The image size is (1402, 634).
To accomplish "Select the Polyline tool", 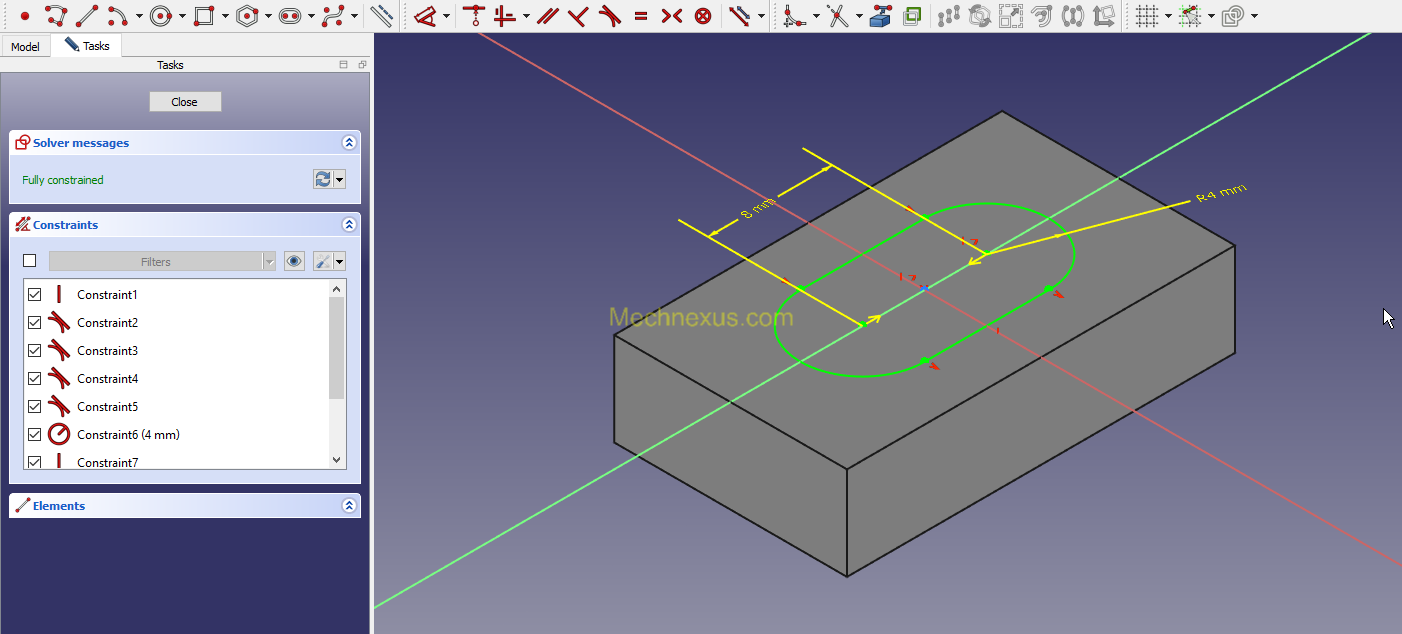I will click(x=56, y=16).
